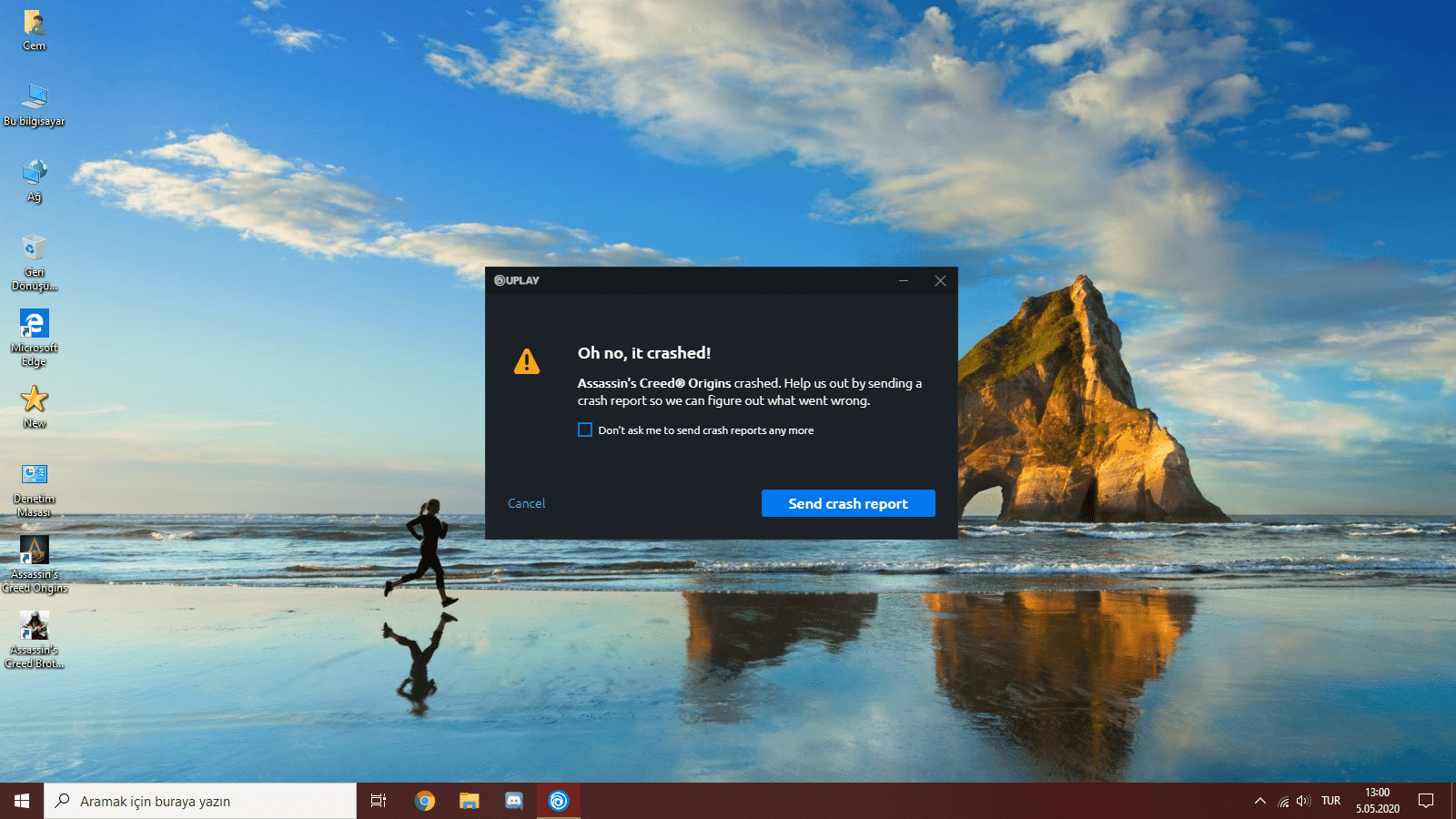Focus the 'Aramak için buraya yazın' search box
Screen dimensions: 1456x819
pyautogui.click(x=200, y=801)
